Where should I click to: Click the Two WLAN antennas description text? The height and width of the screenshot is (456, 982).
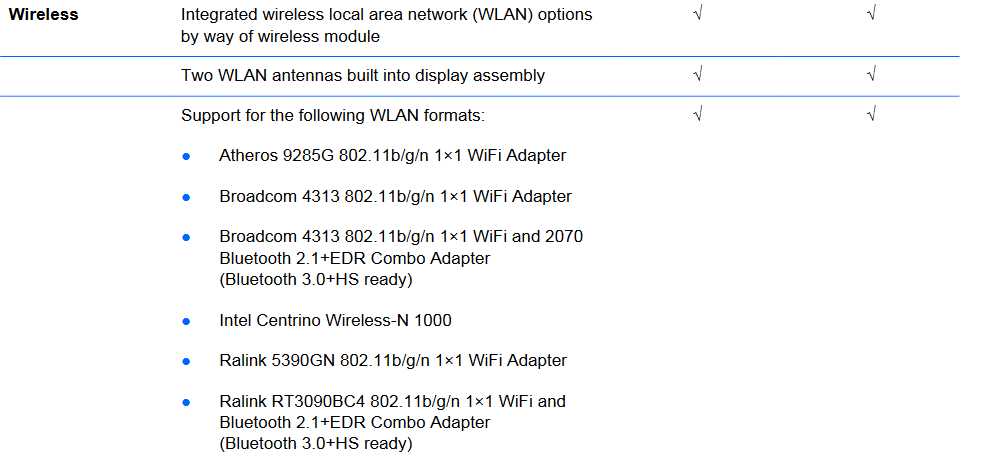362,75
